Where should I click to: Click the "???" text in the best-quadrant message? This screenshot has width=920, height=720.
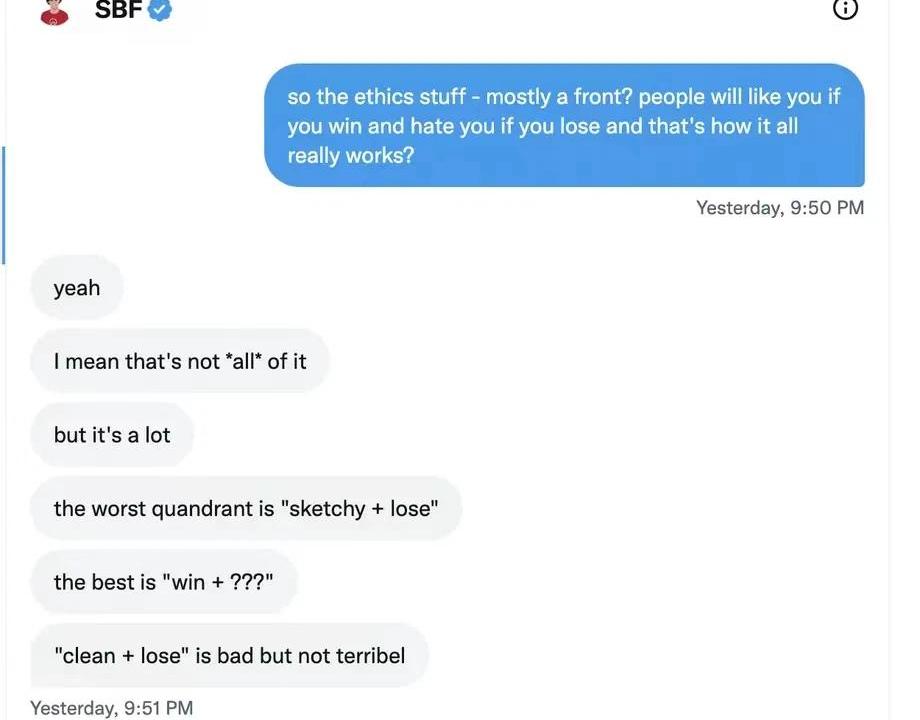250,582
